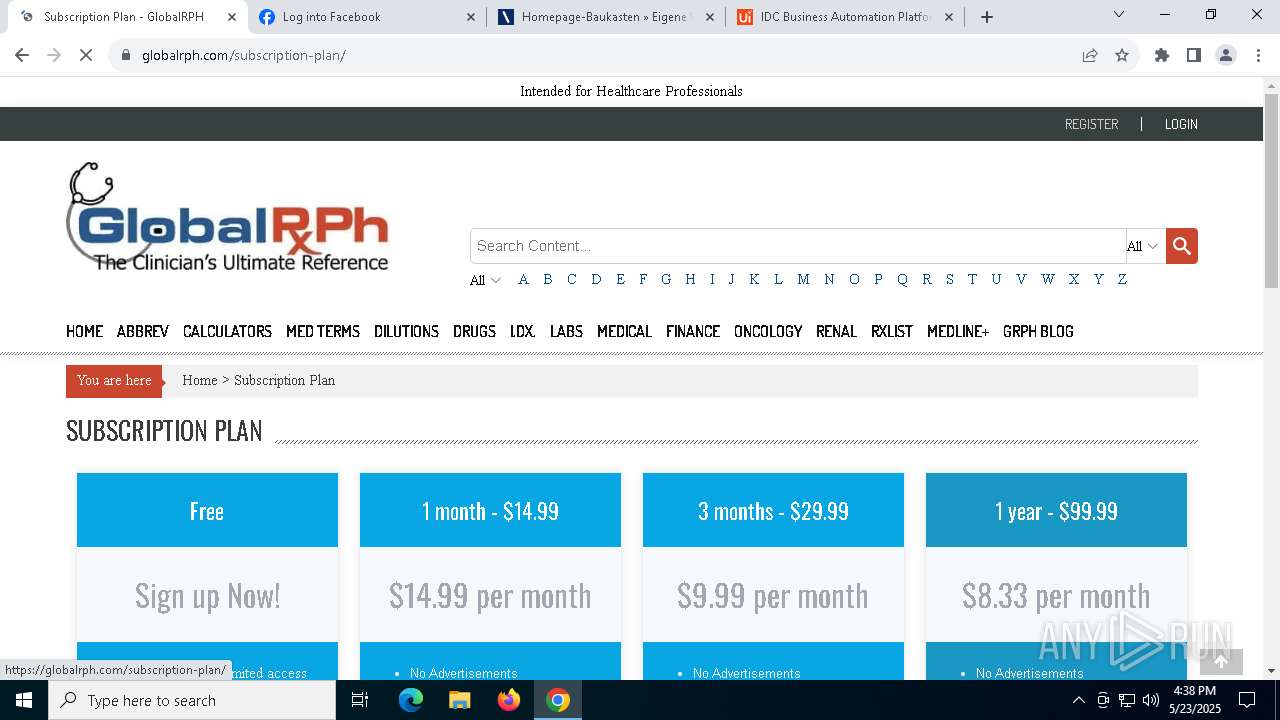Open the tab search chevron
The width and height of the screenshot is (1280, 720).
pos(1119,14)
